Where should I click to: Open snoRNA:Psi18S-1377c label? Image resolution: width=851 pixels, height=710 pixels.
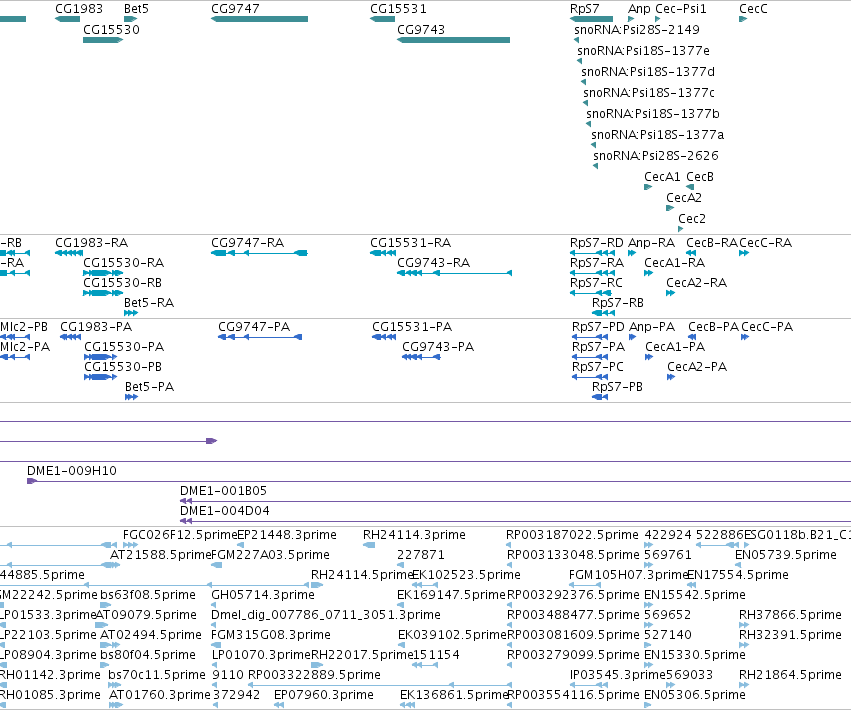point(649,93)
